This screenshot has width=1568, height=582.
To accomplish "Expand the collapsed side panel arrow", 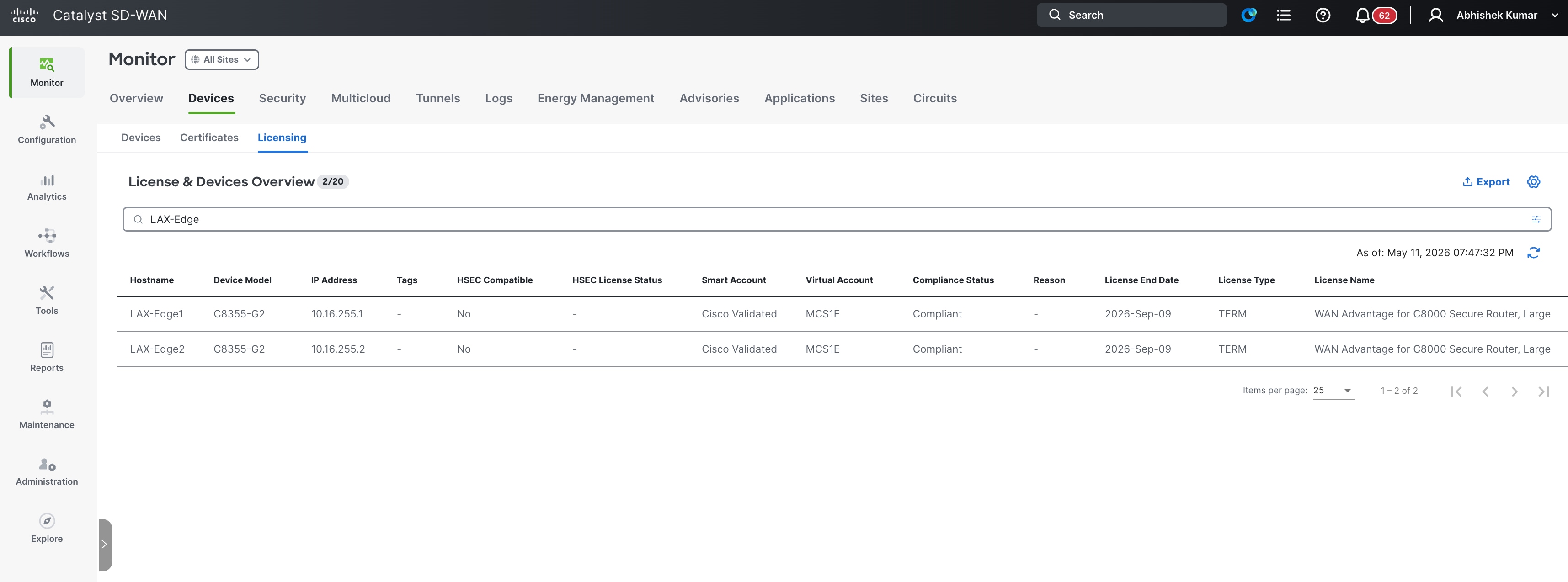I will [105, 544].
